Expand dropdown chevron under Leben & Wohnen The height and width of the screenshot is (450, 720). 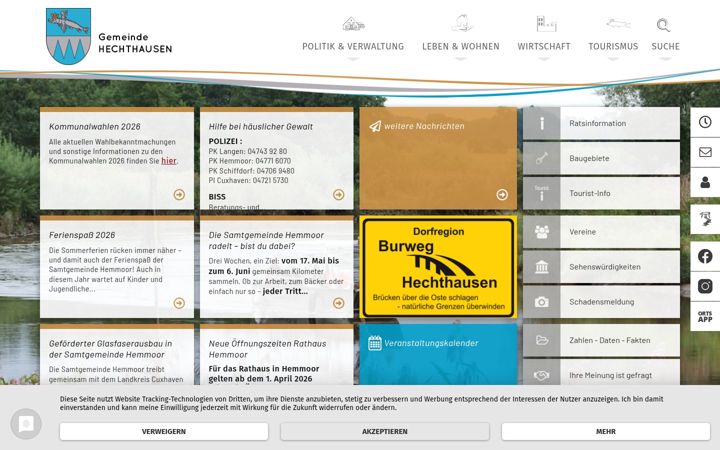[461, 59]
